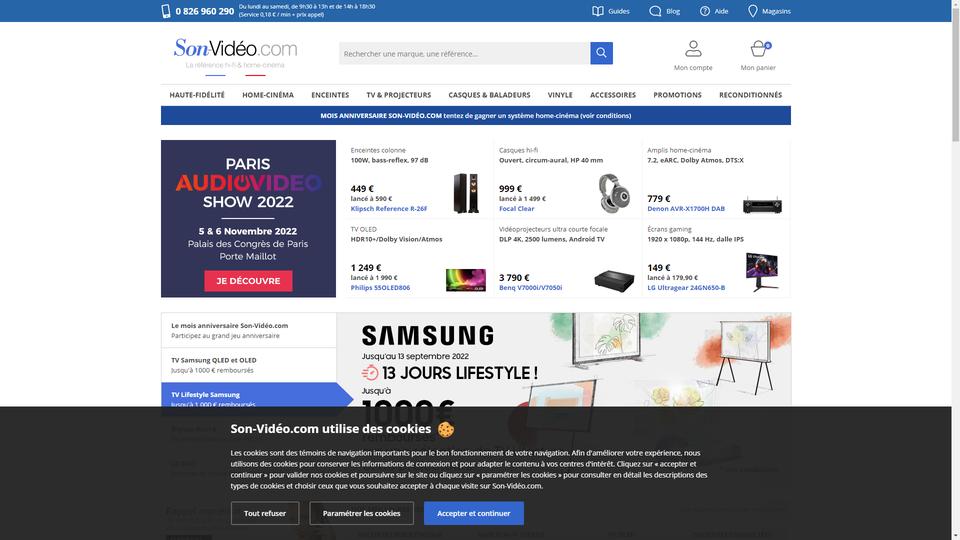The width and height of the screenshot is (960, 540).
Task: Click the Enceintes colonne category label
Action: coord(378,150)
